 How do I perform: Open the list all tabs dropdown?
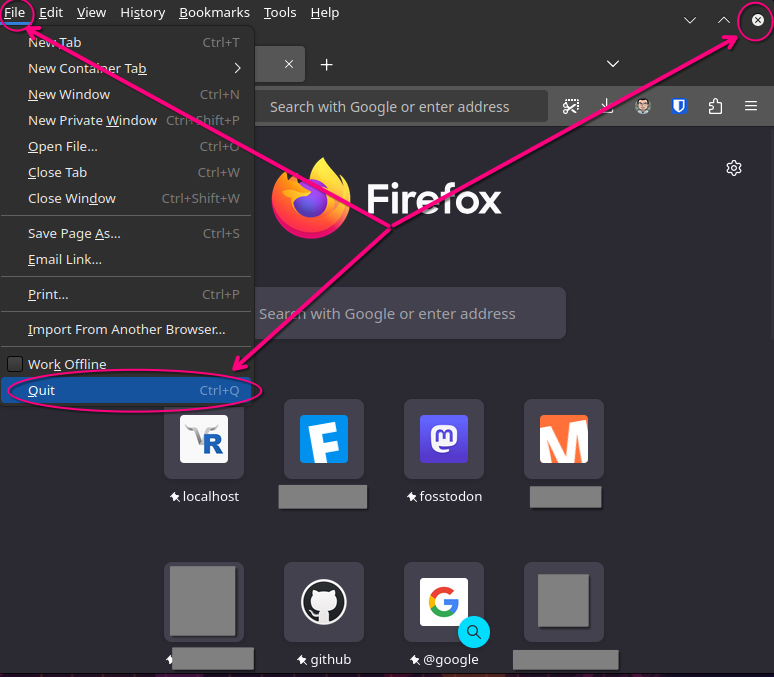coord(613,64)
